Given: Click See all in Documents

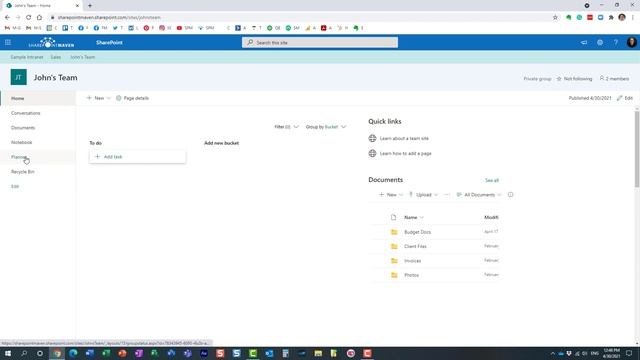Looking at the screenshot, I should pos(492,180).
